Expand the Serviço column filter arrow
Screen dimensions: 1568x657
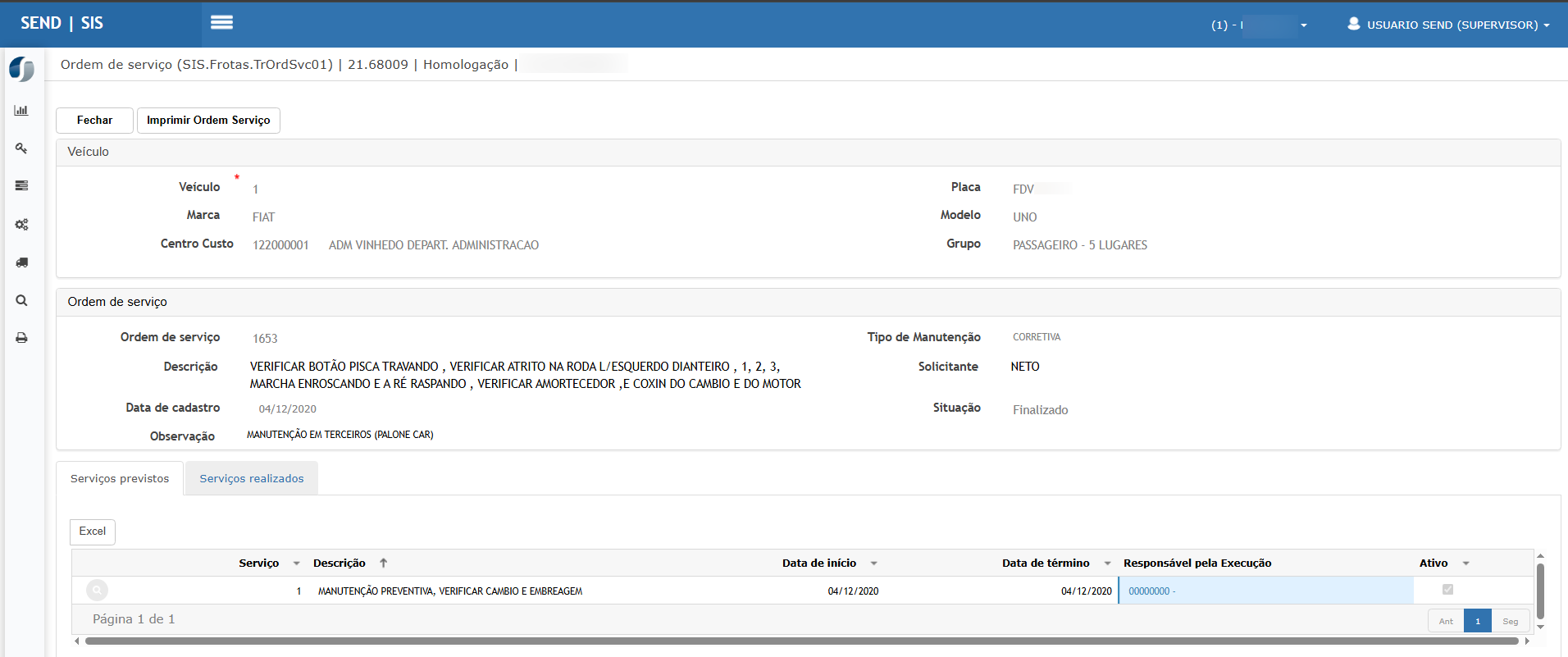[296, 563]
